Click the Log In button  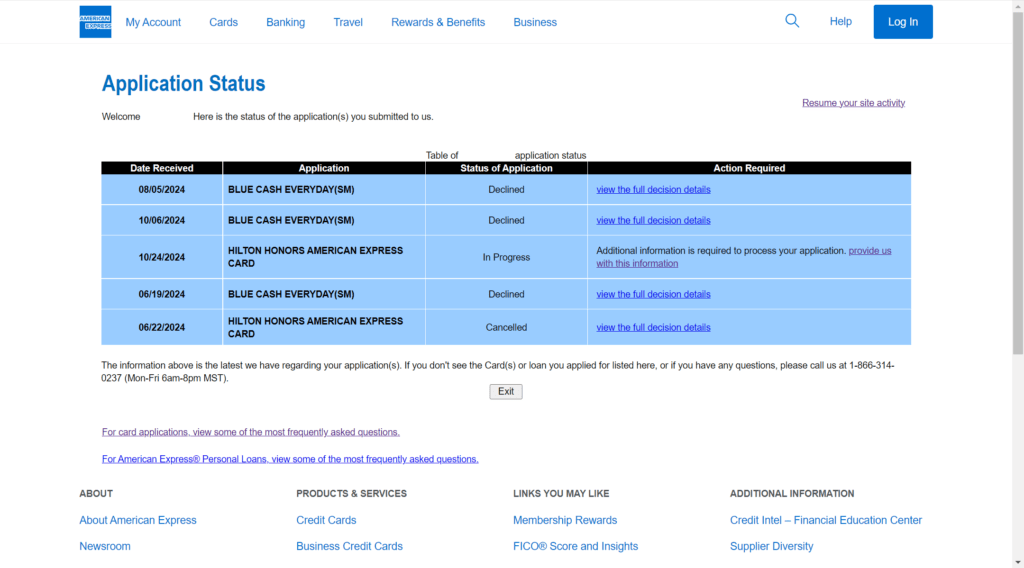pos(903,22)
